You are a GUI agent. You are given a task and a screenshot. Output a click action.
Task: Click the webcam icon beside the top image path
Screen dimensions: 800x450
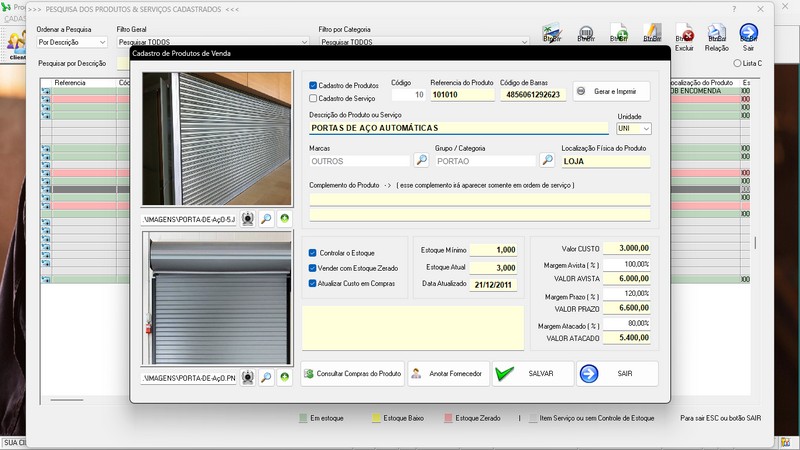[248, 219]
